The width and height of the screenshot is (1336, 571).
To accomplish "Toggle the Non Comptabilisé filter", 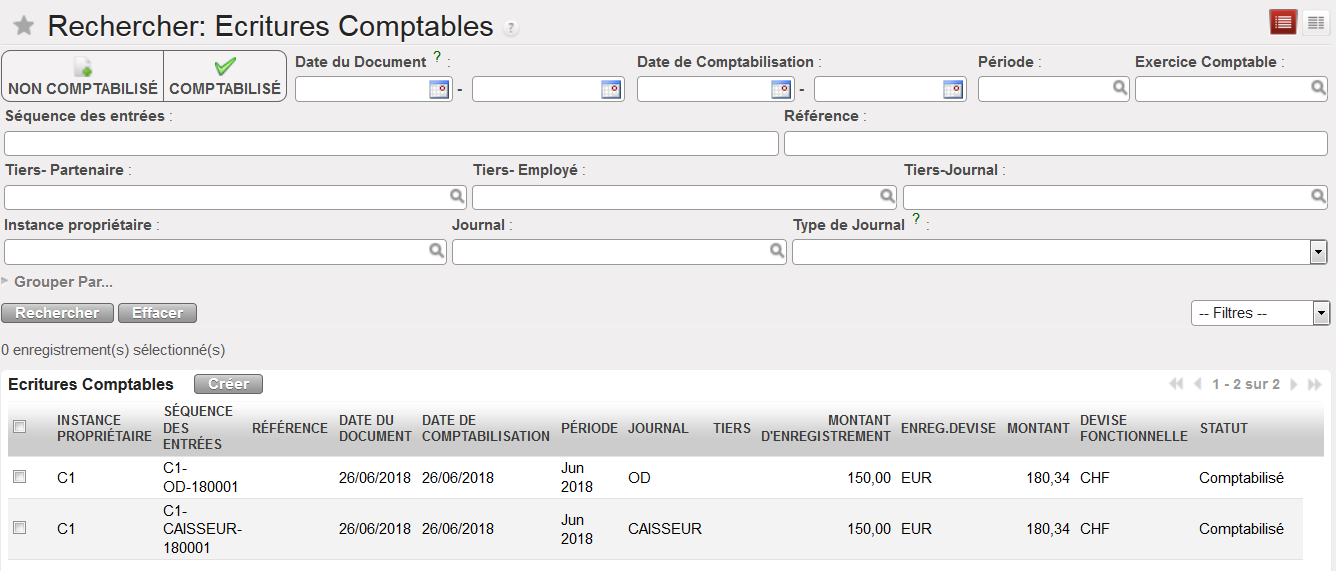I will (83, 77).
